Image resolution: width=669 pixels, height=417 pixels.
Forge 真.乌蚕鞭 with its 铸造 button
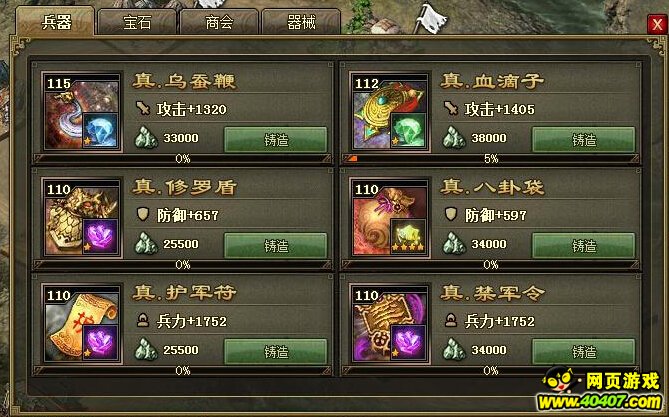tap(276, 139)
